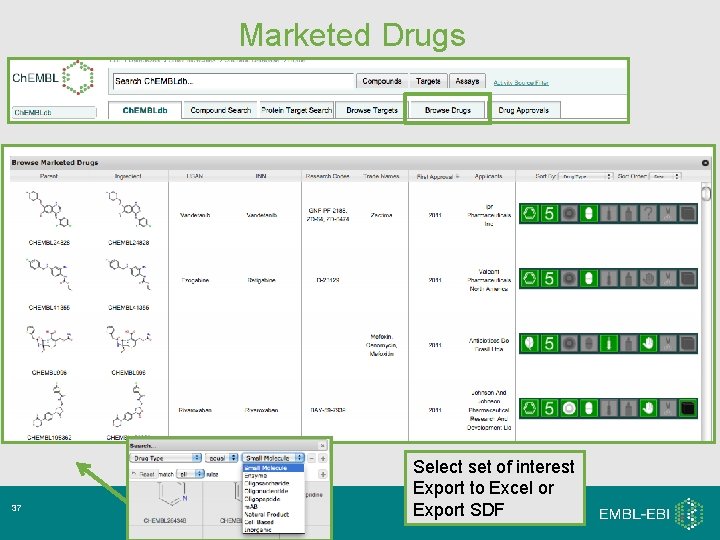This screenshot has height=540, width=720.
Task: Click the Parent column header
Action: click(49, 176)
